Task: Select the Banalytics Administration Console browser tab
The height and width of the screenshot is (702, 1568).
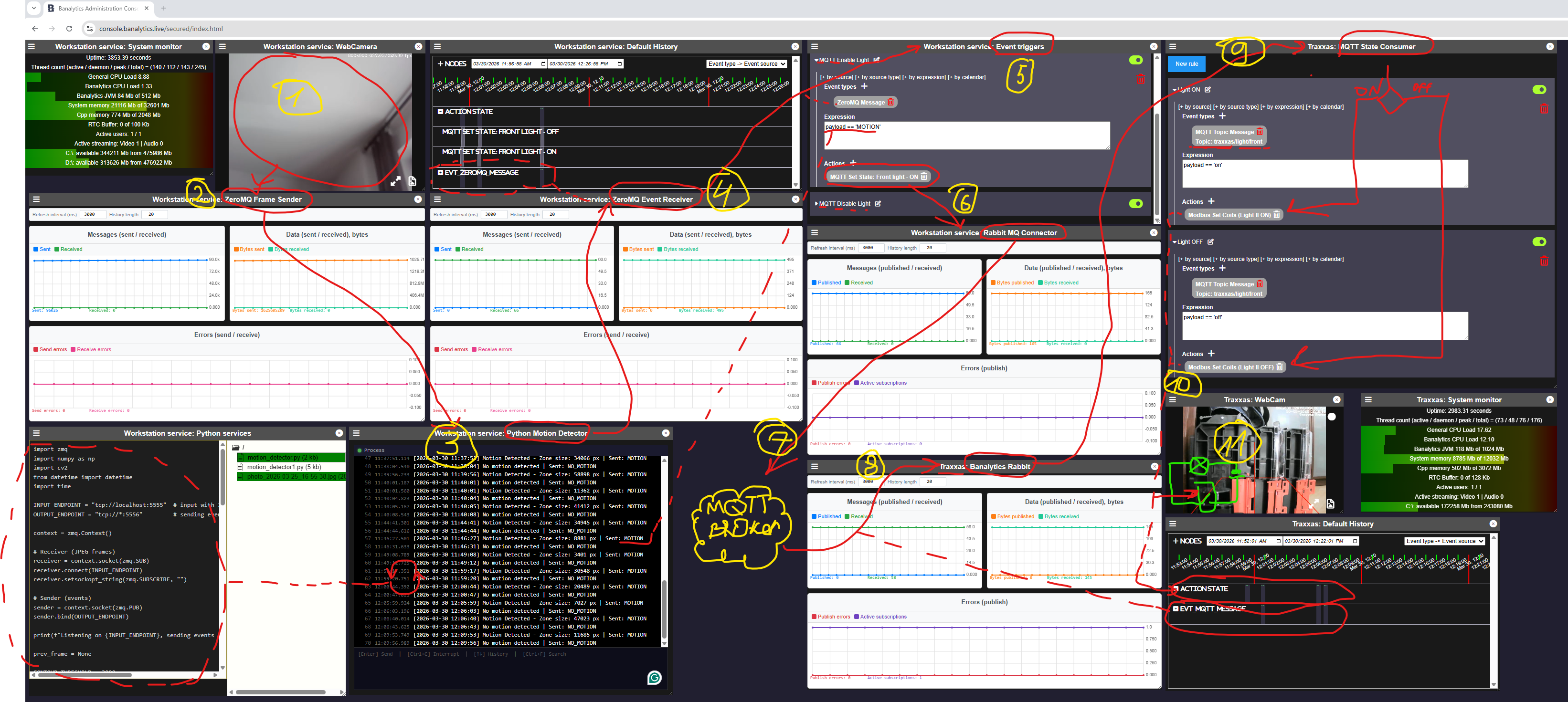Action: click(99, 9)
